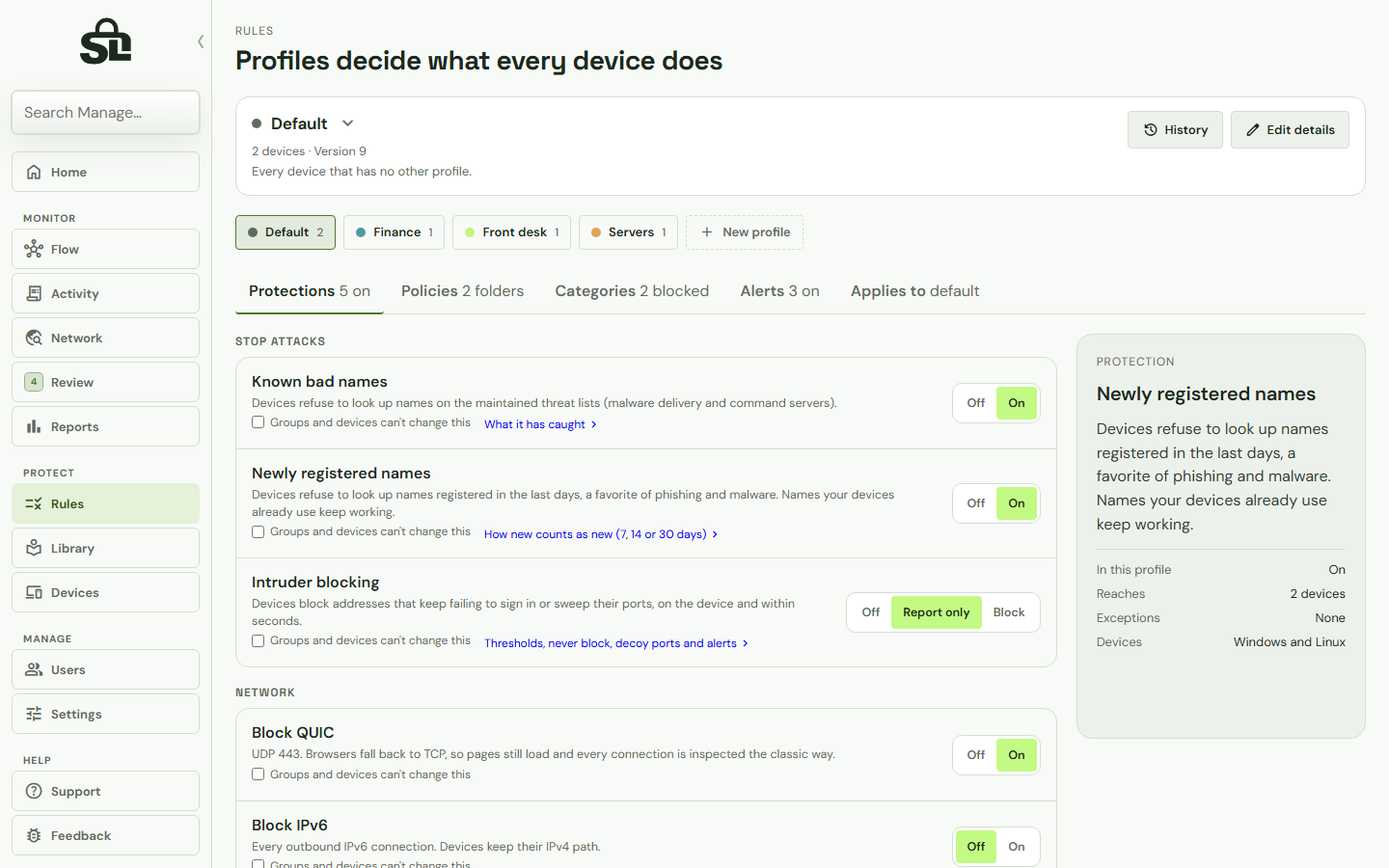Screen dimensions: 1389x868
Task: Collapse the sidebar with the chevron arrow
Action: pyautogui.click(x=201, y=41)
